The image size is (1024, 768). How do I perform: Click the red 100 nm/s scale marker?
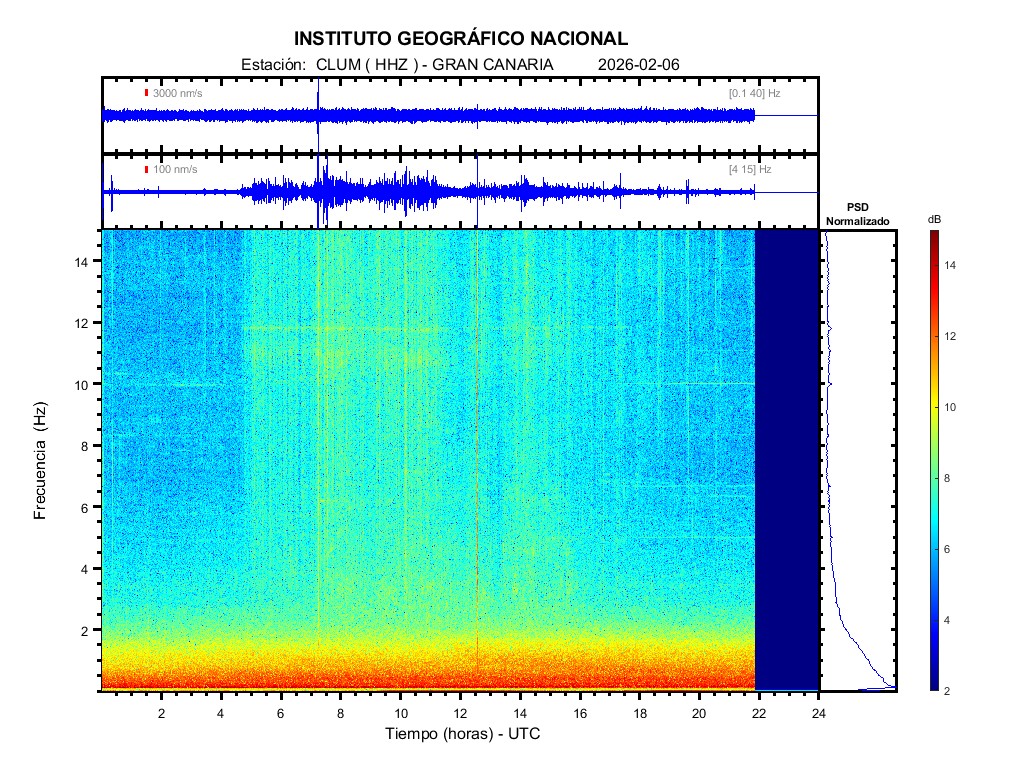pyautogui.click(x=147, y=170)
